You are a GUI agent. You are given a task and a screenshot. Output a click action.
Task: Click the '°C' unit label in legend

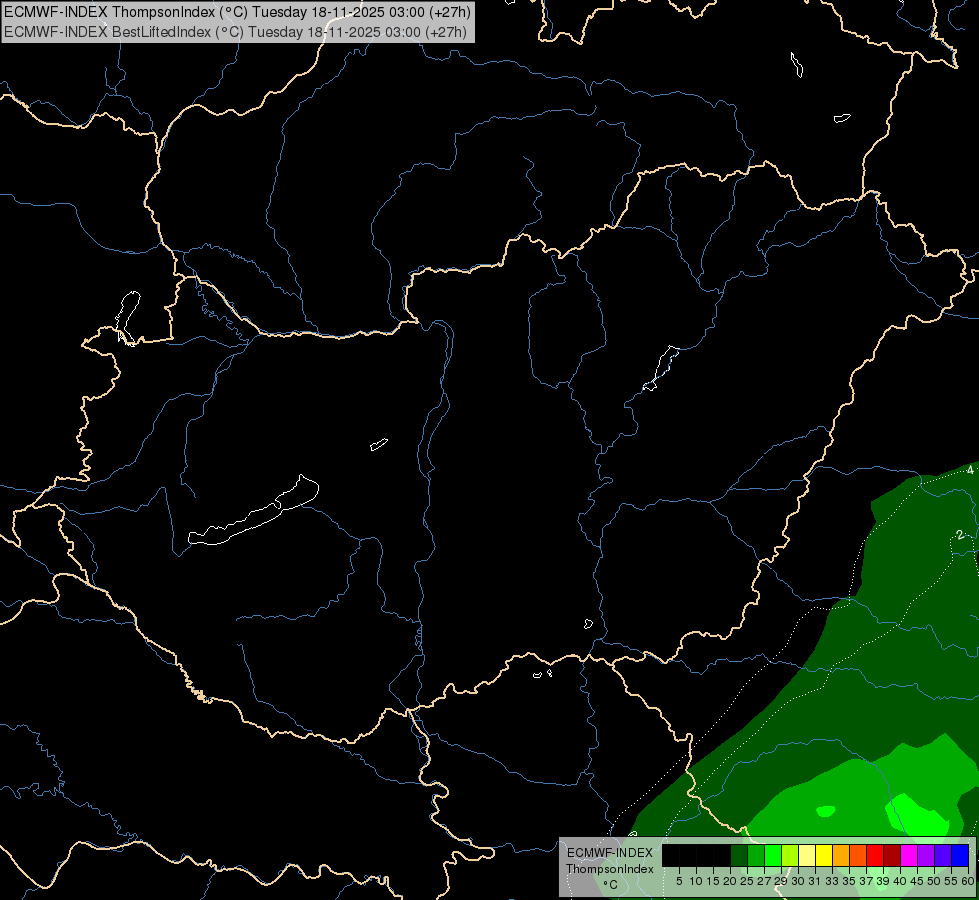click(610, 884)
